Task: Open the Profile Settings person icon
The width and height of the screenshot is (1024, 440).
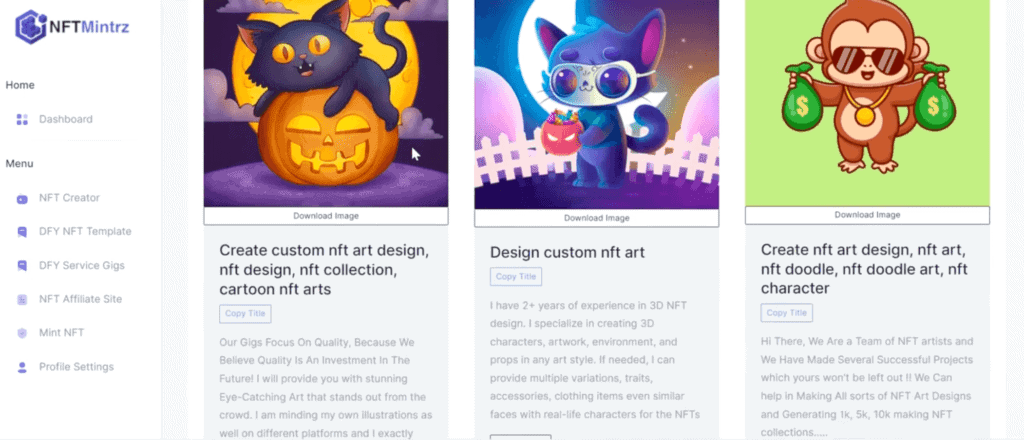Action: pos(22,367)
